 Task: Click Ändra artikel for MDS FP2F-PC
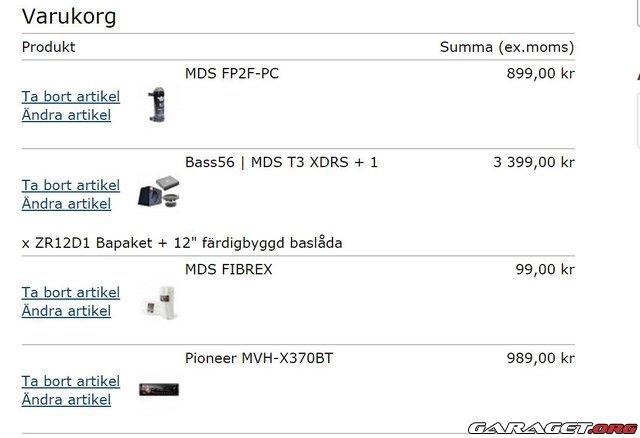pos(66,115)
